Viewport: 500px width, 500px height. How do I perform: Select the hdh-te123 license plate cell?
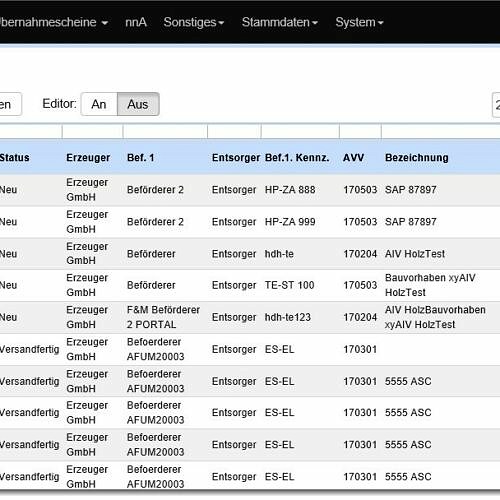(287, 317)
